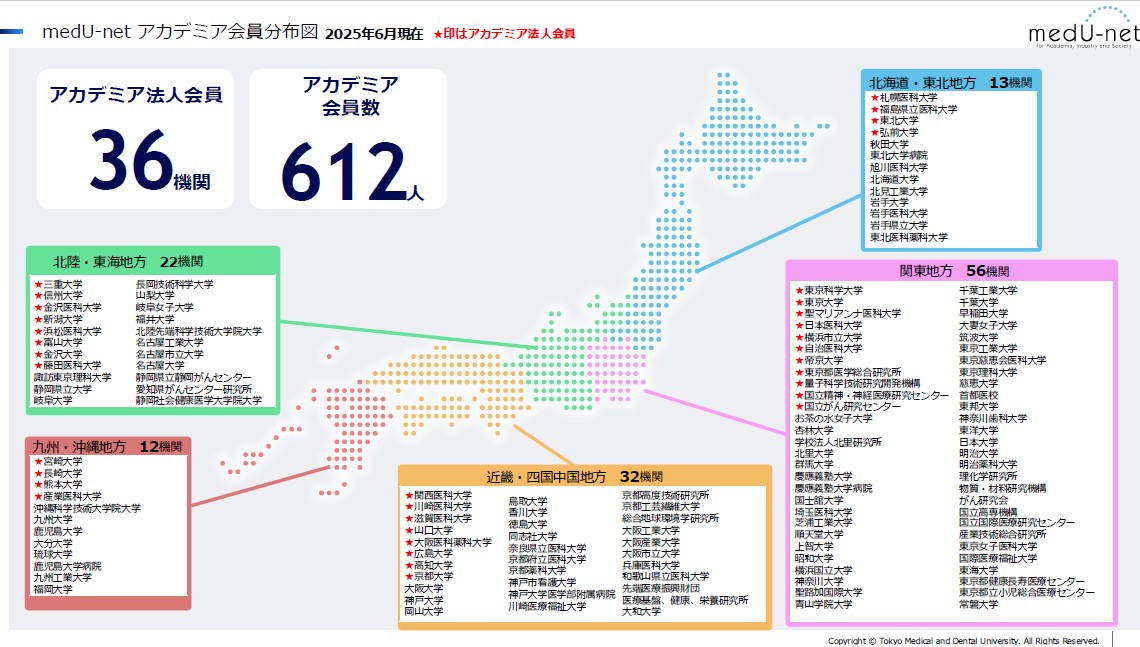Viewport: 1140px width, 647px height.
Task: Click the red star beside 札幌医科大学
Action: [x=874, y=98]
